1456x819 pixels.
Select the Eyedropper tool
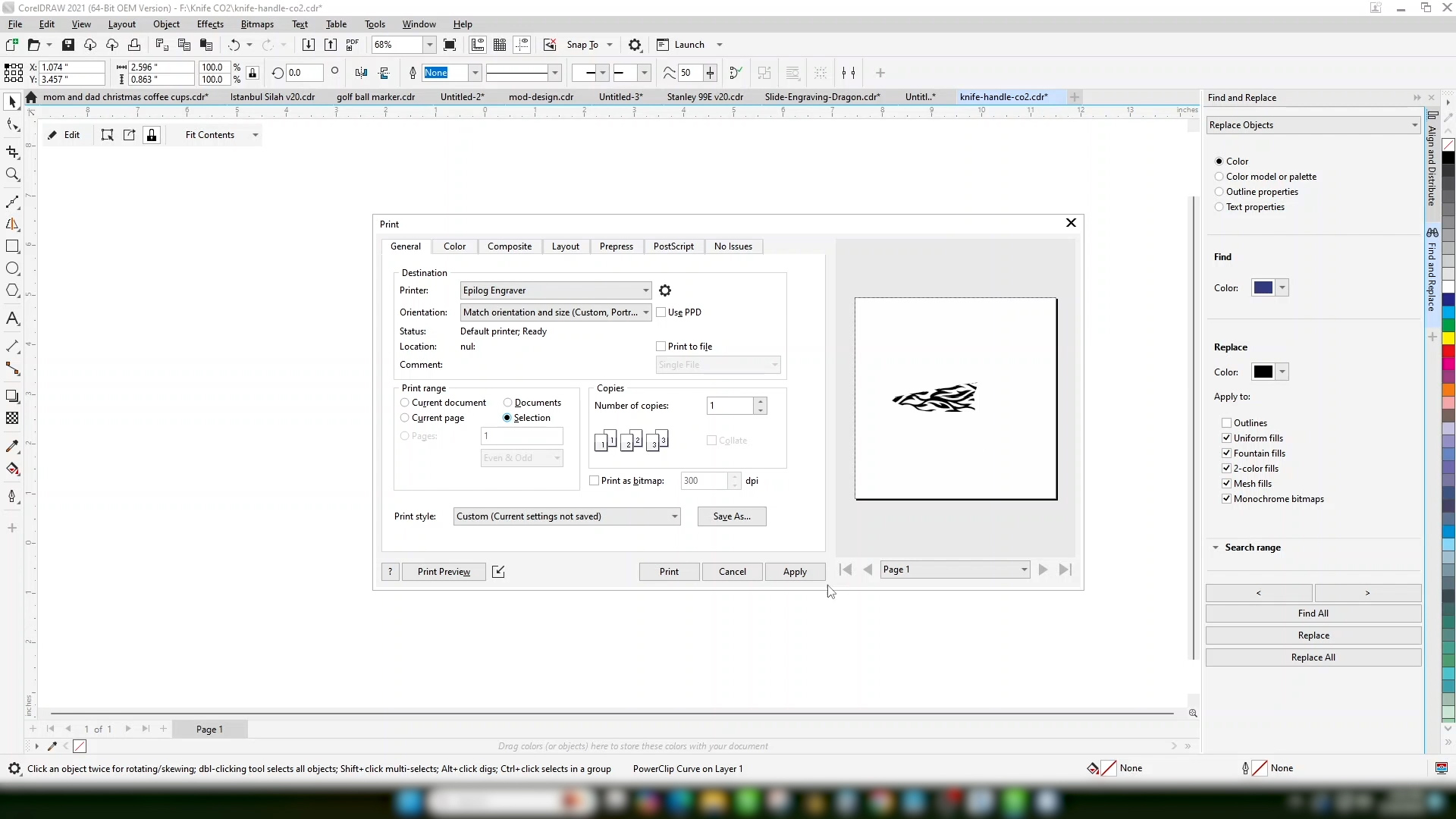[12, 446]
